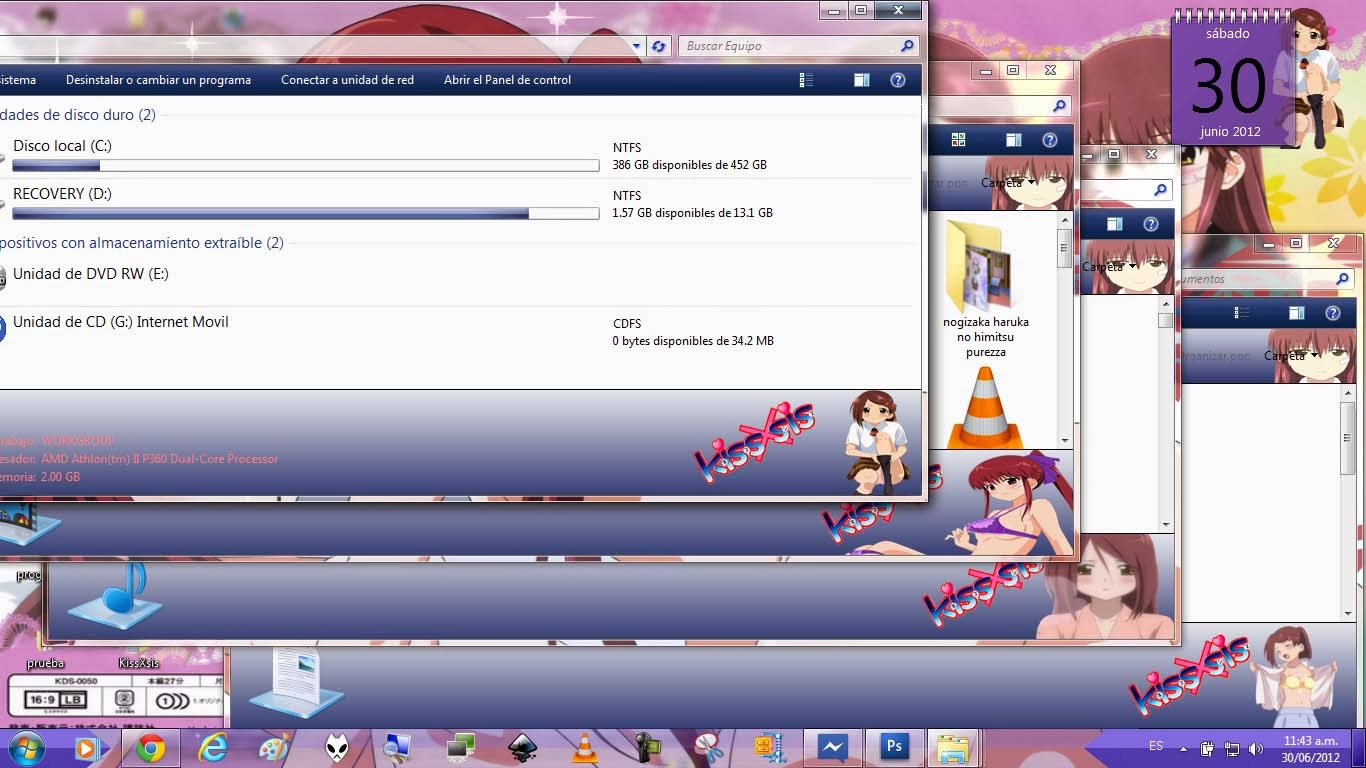Show hidden tray icons arrow
Screen dimensions: 1366x768
coord(1184,749)
